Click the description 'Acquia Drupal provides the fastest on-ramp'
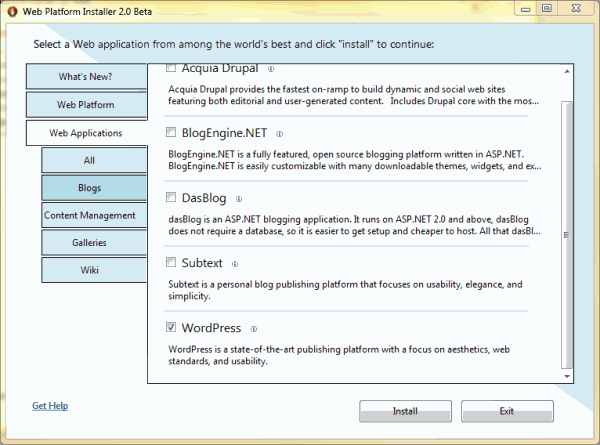This screenshot has height=445, width=600. tap(354, 95)
